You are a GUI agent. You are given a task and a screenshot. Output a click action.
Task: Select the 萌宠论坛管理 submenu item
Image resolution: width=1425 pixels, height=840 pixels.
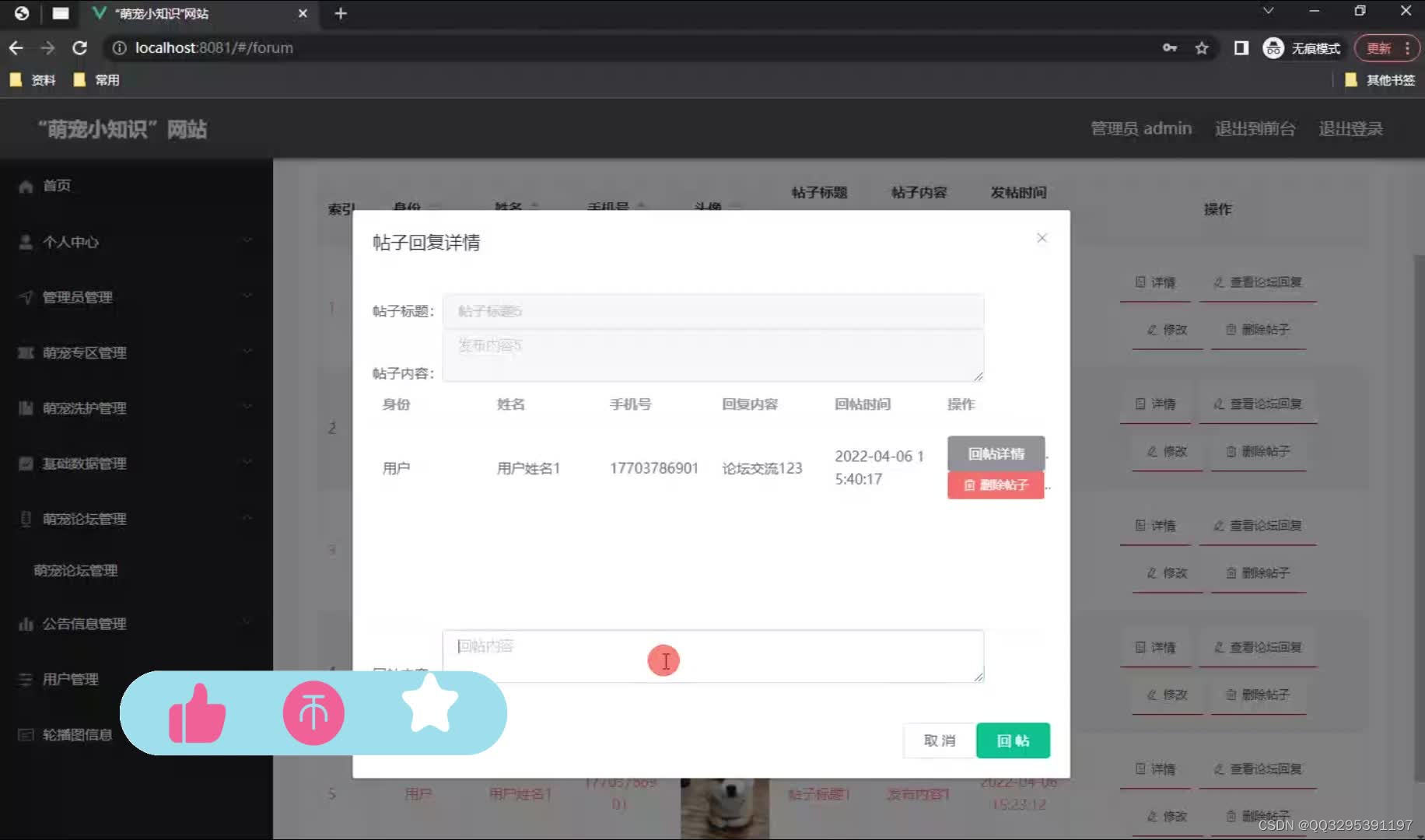coord(75,570)
